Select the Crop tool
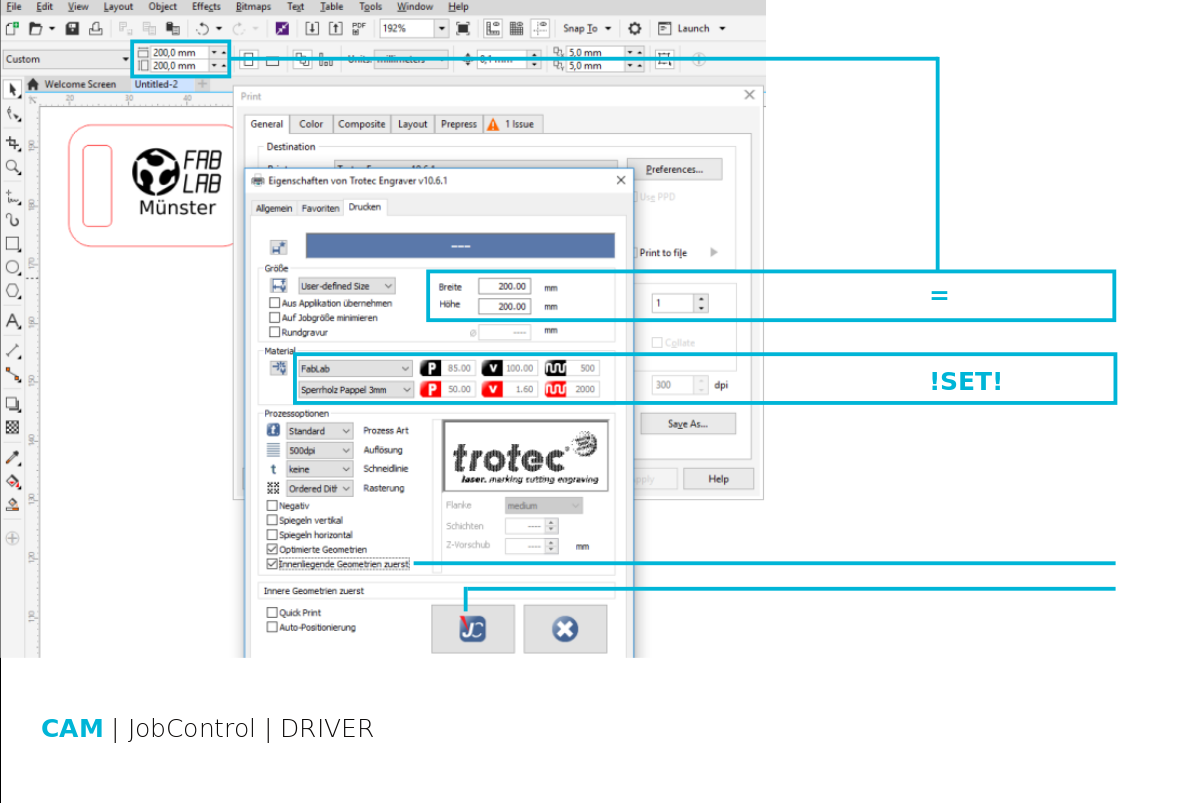Screen dimensions: 1190x803 point(13,143)
